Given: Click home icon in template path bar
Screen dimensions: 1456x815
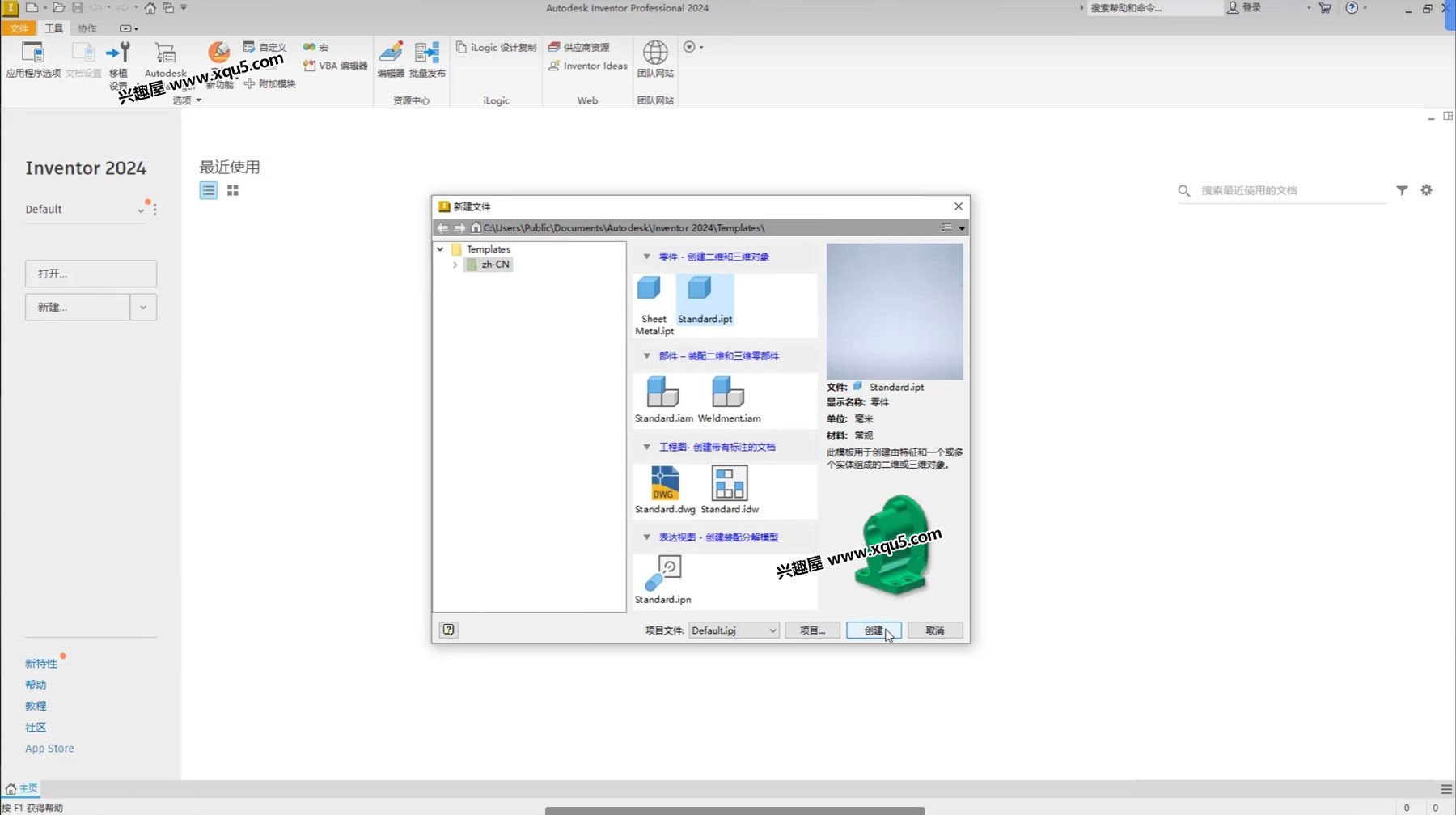Looking at the screenshot, I should coord(476,228).
